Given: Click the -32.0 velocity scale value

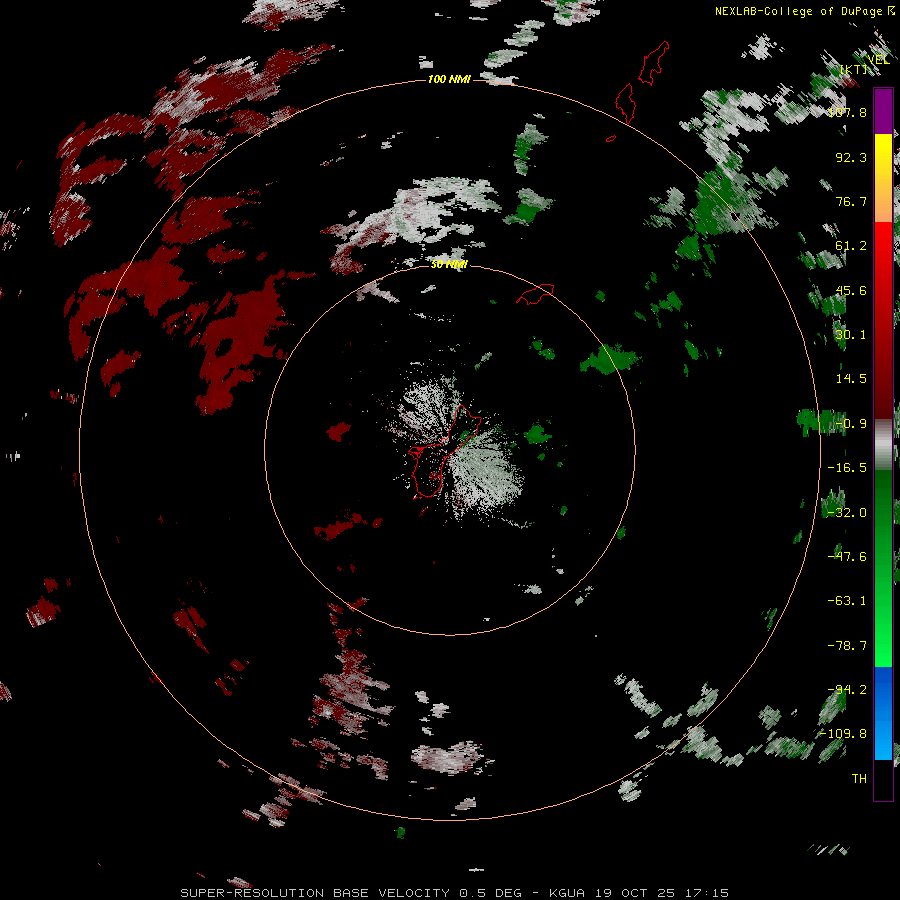Looking at the screenshot, I should click(847, 513).
